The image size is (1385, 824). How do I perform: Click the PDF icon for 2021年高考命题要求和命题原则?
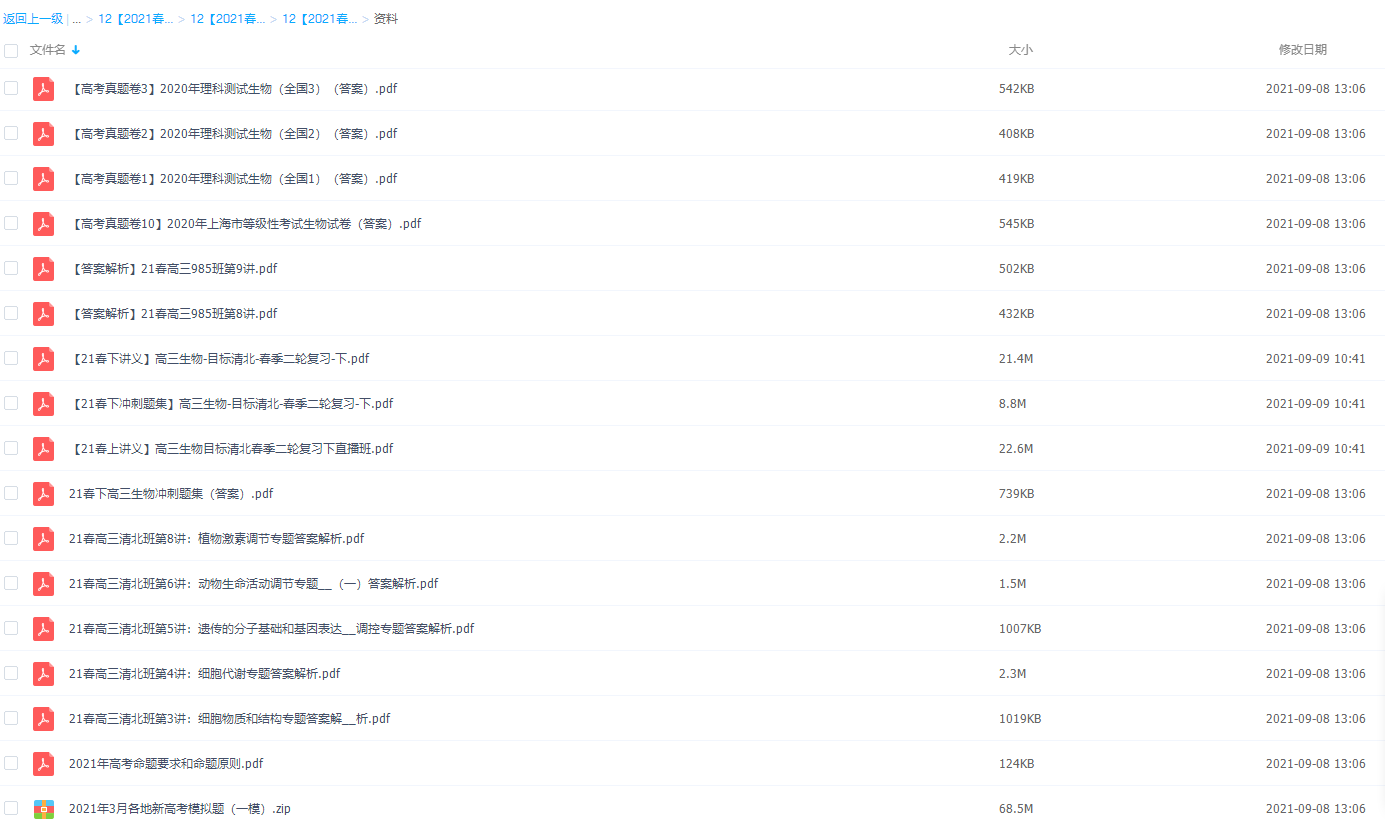(x=43, y=763)
